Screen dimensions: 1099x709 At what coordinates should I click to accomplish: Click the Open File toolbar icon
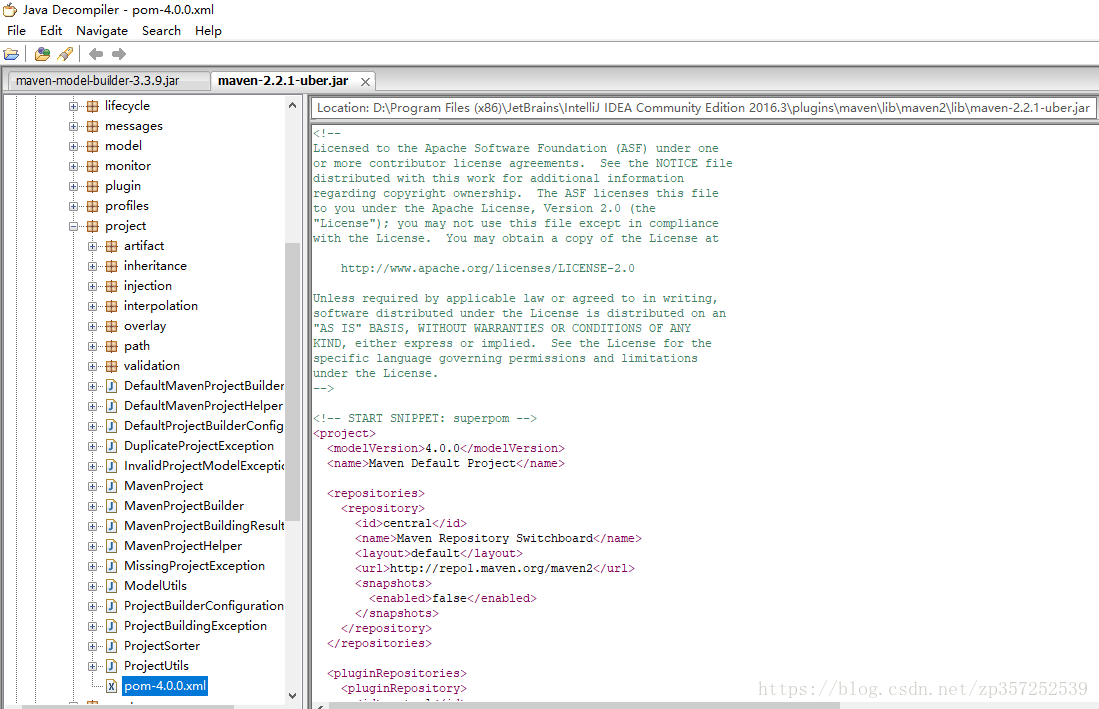tap(11, 54)
